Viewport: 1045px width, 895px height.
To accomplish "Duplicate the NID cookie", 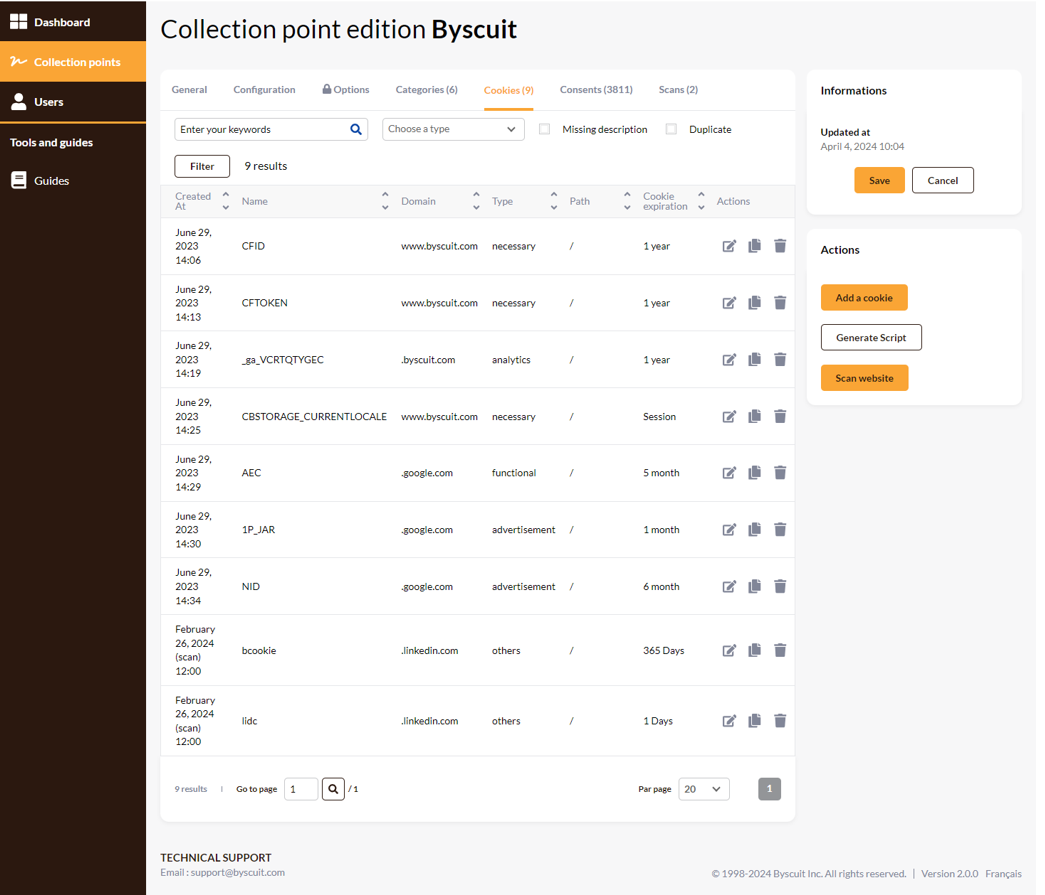I will point(754,586).
